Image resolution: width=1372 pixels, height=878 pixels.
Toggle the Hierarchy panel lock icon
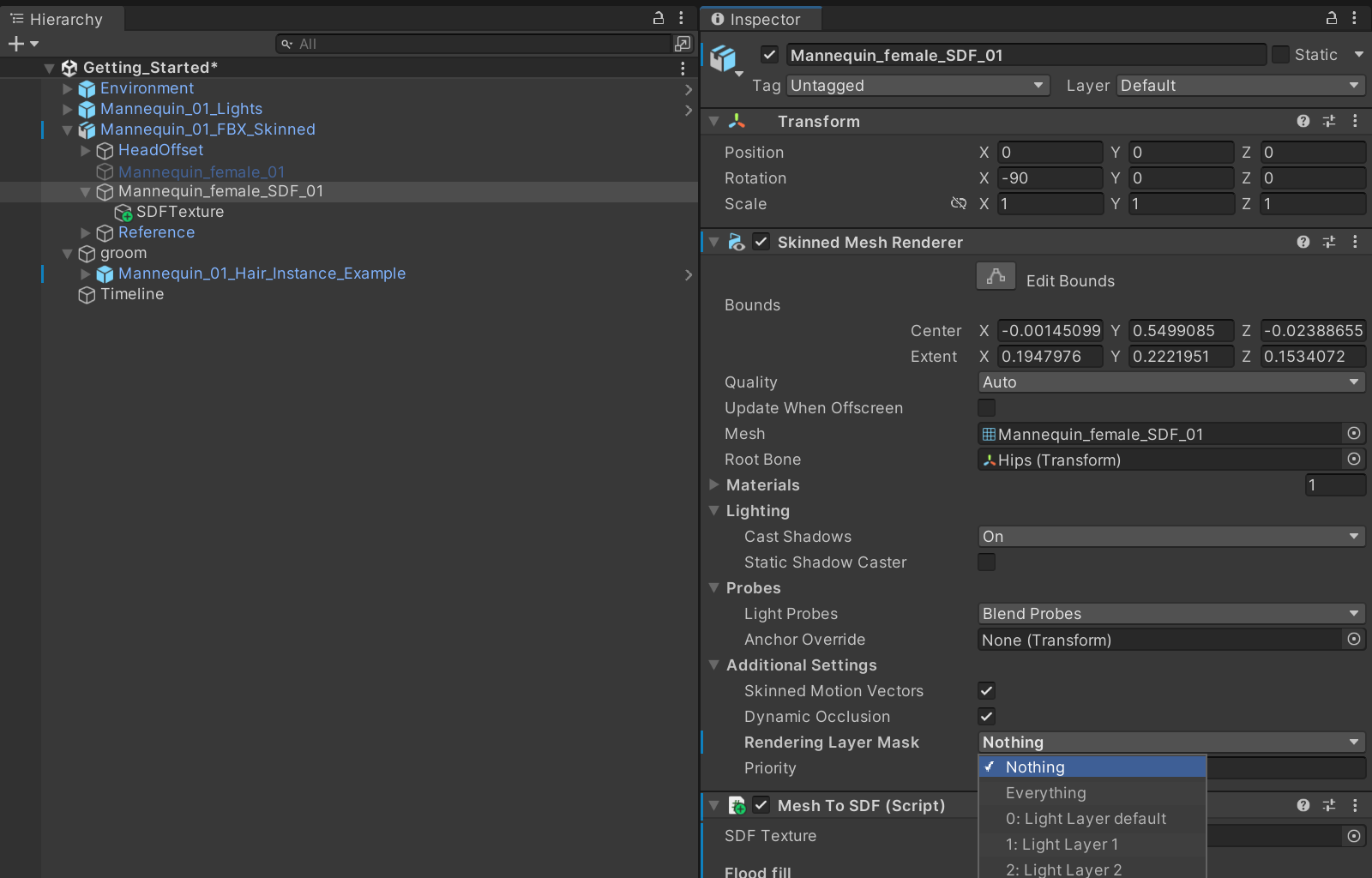pos(659,18)
